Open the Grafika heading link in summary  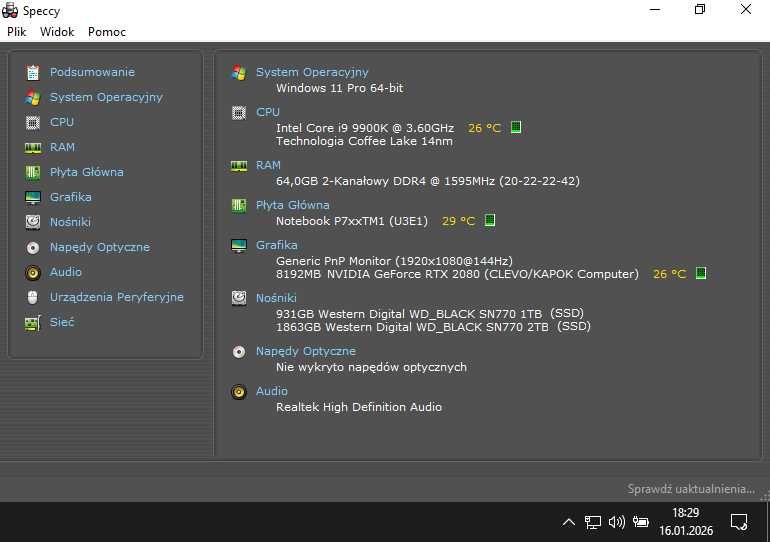[x=277, y=245]
